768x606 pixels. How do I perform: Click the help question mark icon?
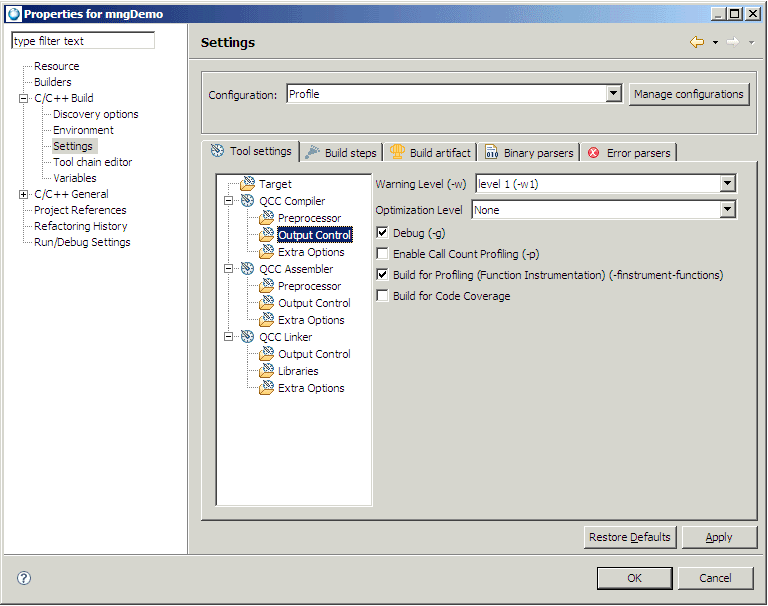24,578
